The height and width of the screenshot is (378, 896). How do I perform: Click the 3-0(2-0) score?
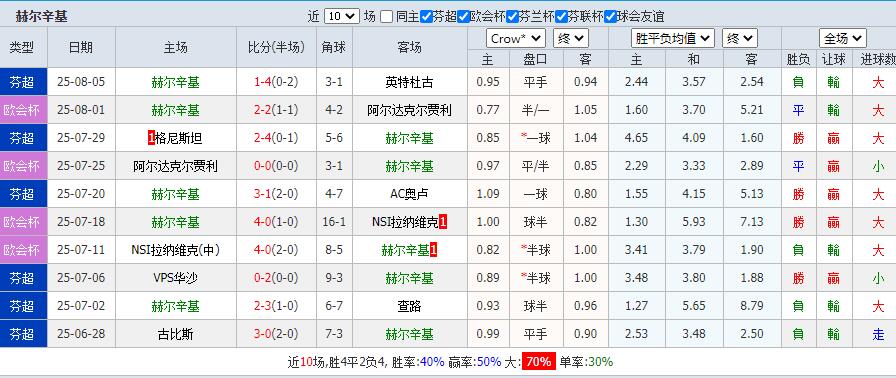pyautogui.click(x=276, y=334)
